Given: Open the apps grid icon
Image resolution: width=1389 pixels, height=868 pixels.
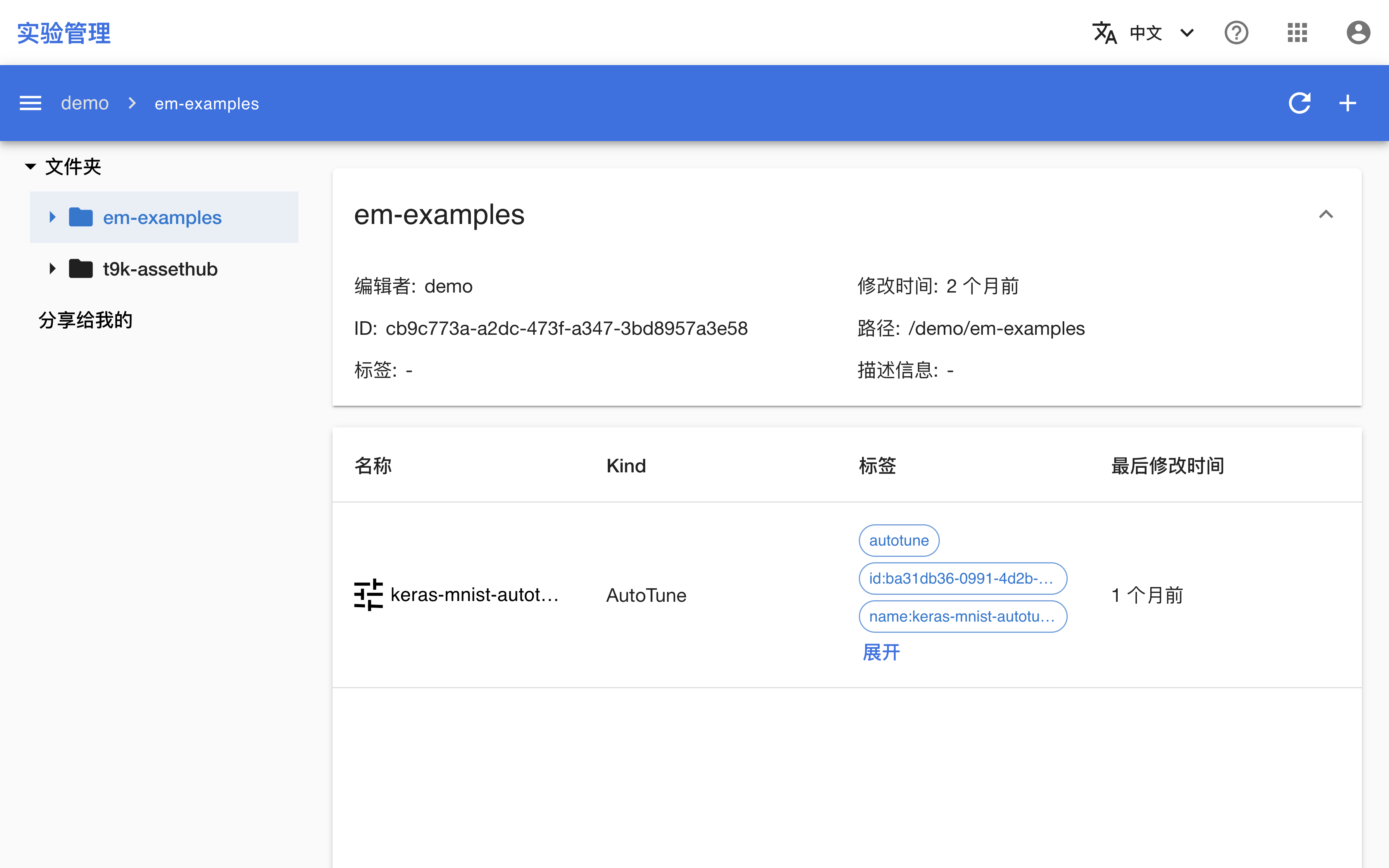Looking at the screenshot, I should pos(1297,33).
